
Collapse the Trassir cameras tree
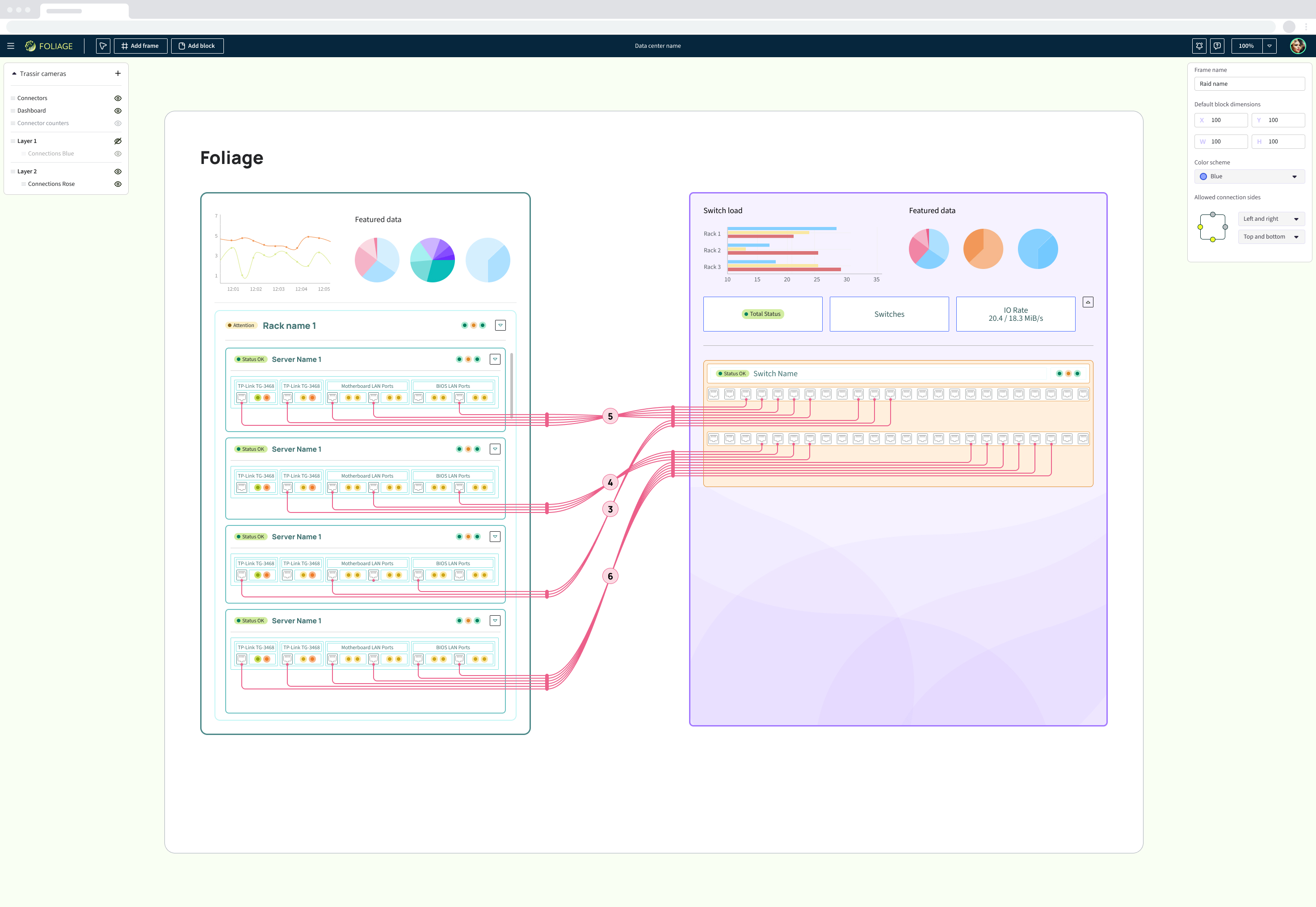(x=14, y=73)
